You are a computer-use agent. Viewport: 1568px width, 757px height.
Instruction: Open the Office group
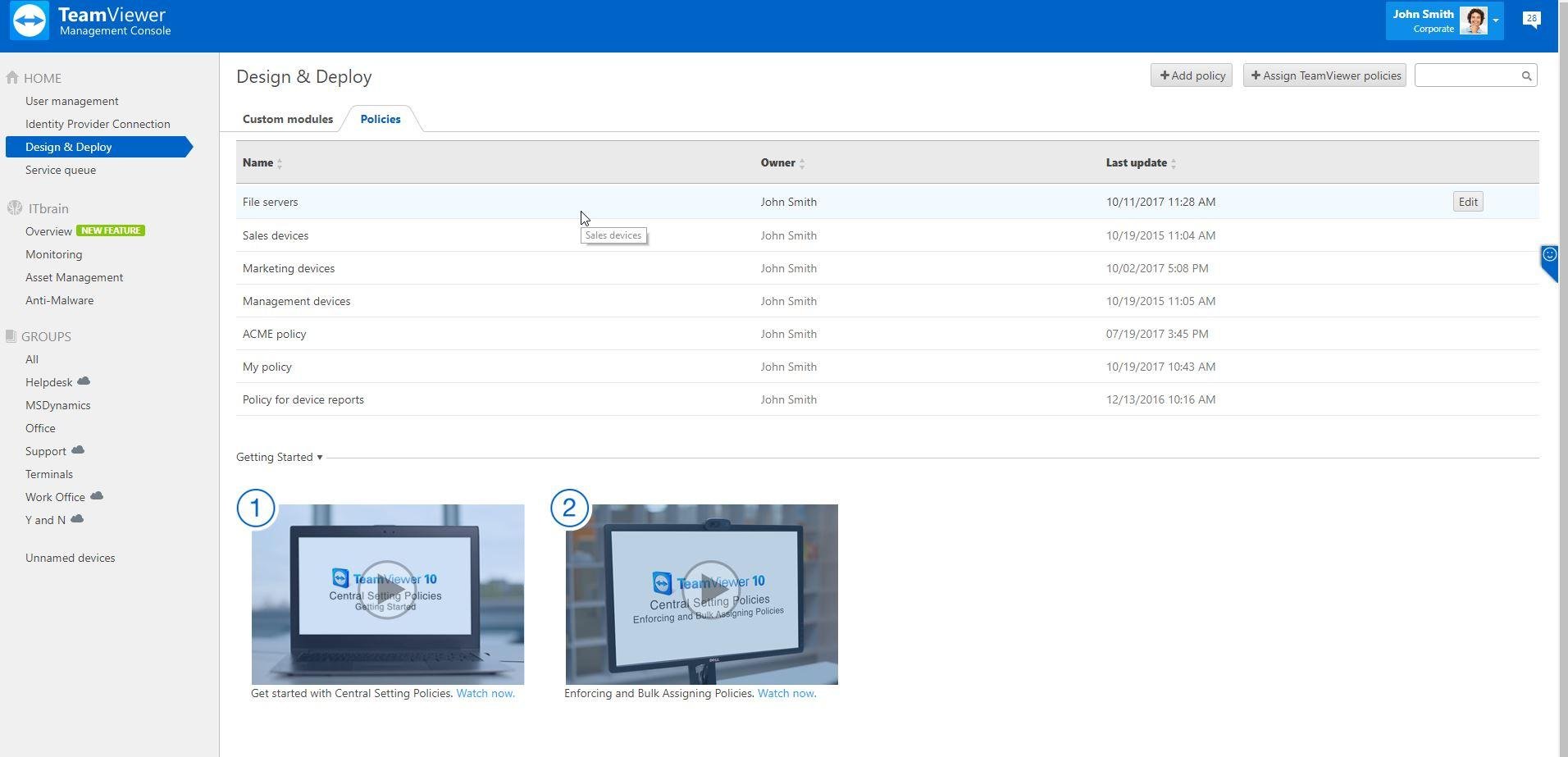pos(41,428)
